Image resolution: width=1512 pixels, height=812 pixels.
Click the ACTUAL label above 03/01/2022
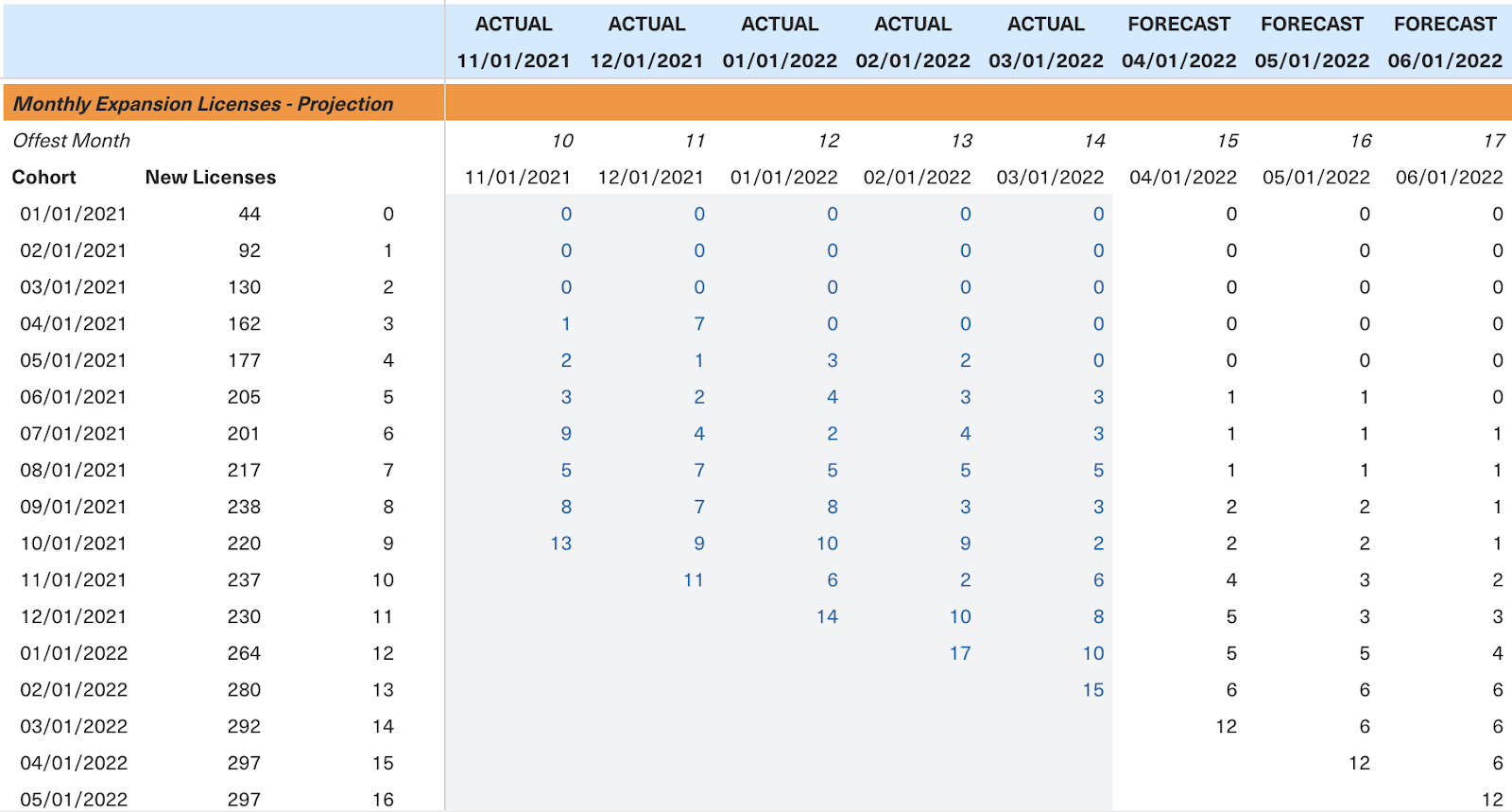tap(1046, 25)
